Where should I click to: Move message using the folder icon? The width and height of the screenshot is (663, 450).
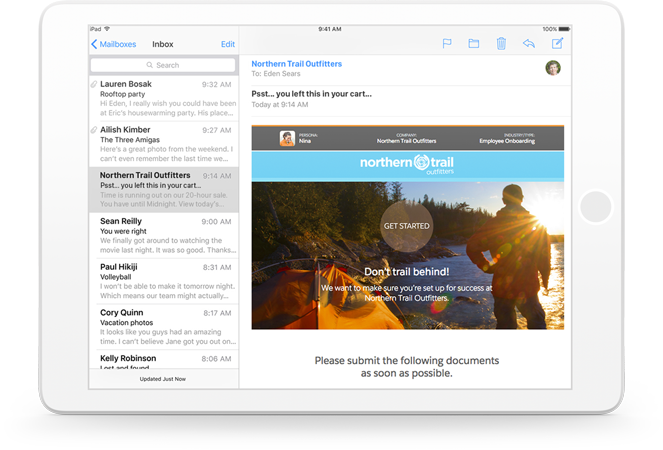pyautogui.click(x=474, y=44)
